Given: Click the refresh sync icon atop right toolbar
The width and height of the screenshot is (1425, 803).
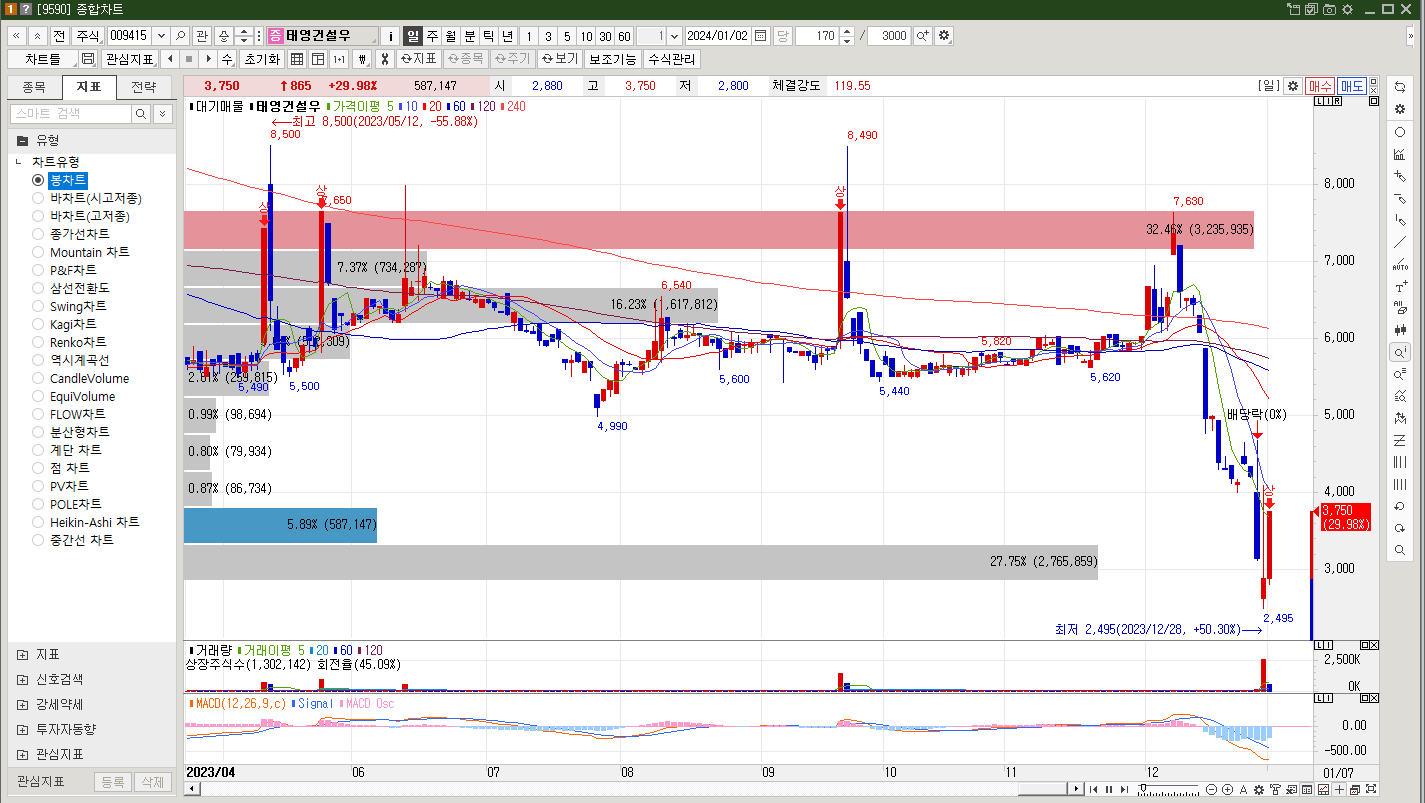Looking at the screenshot, I should pyautogui.click(x=1400, y=86).
